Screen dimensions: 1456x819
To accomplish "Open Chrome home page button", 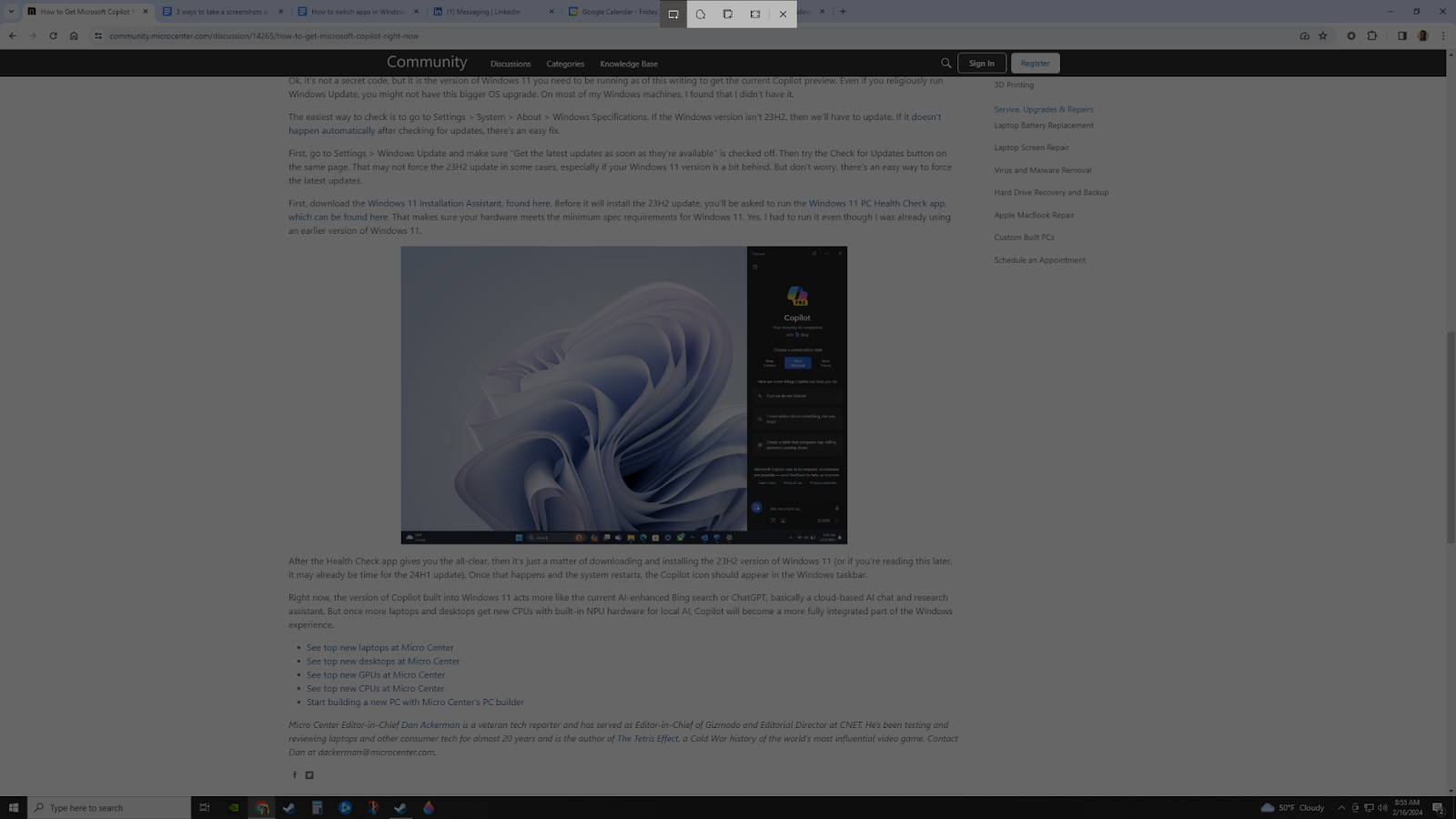I will pos(74,36).
